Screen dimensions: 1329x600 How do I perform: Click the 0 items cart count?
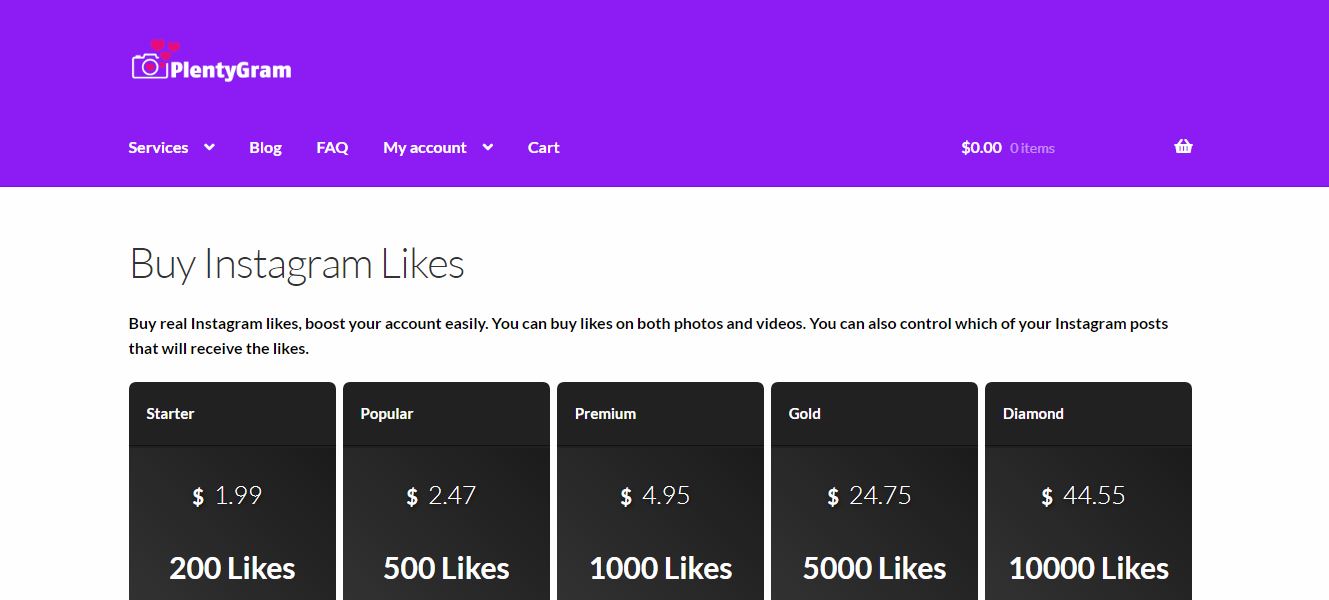coord(1032,148)
